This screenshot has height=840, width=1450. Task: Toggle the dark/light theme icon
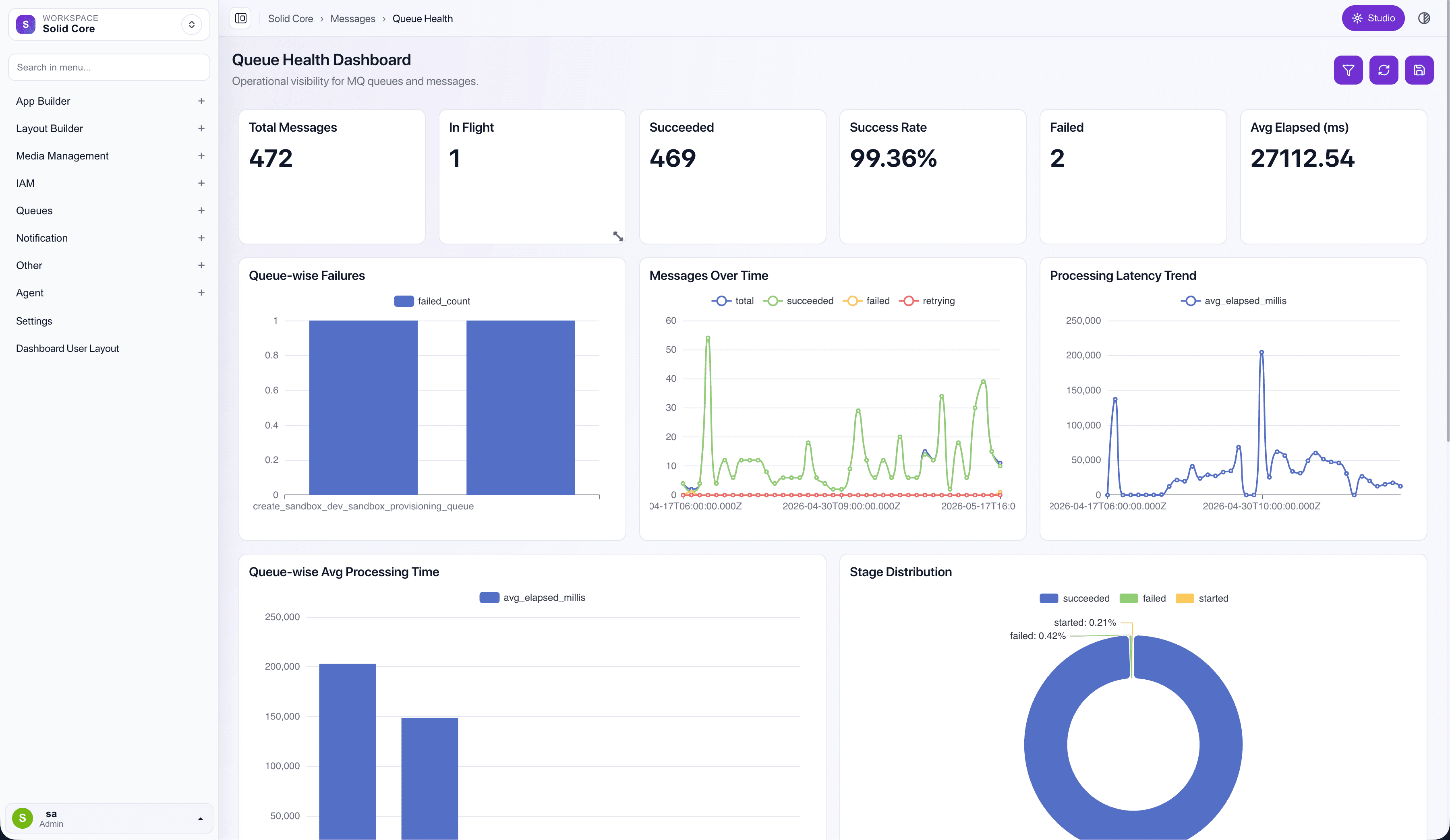(1424, 19)
